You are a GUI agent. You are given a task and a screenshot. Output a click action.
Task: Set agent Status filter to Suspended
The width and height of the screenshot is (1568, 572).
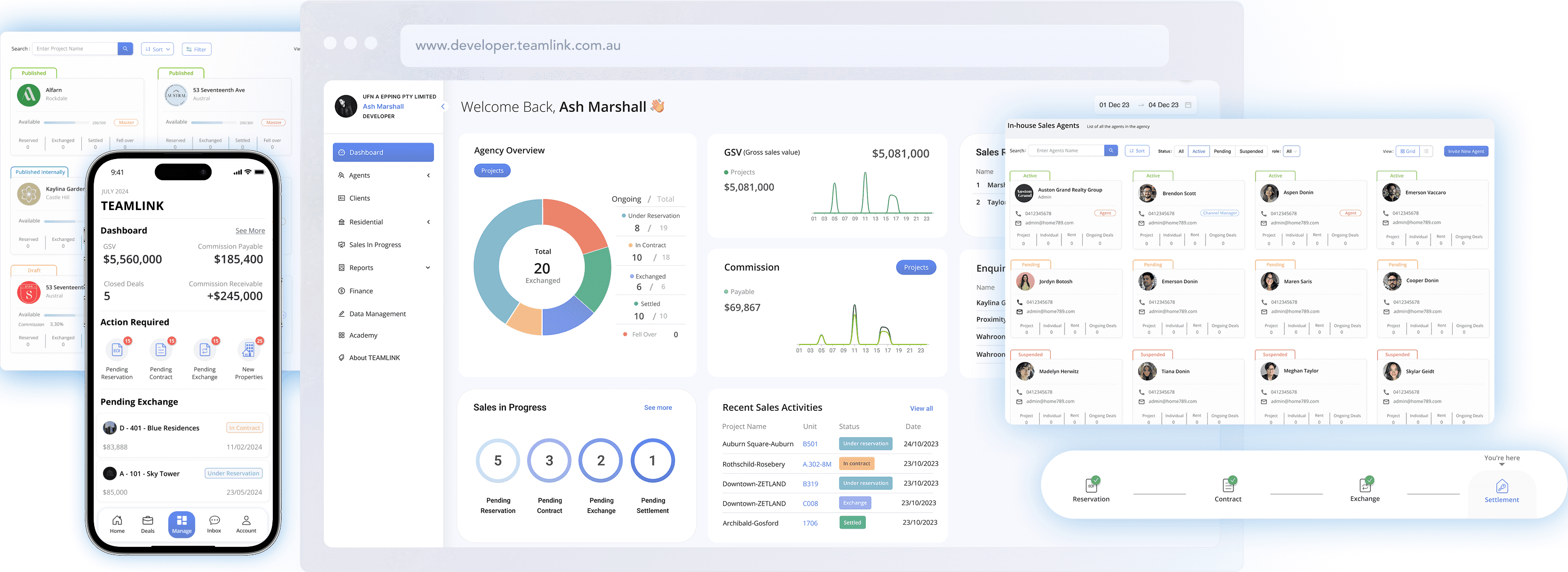pyautogui.click(x=1251, y=151)
